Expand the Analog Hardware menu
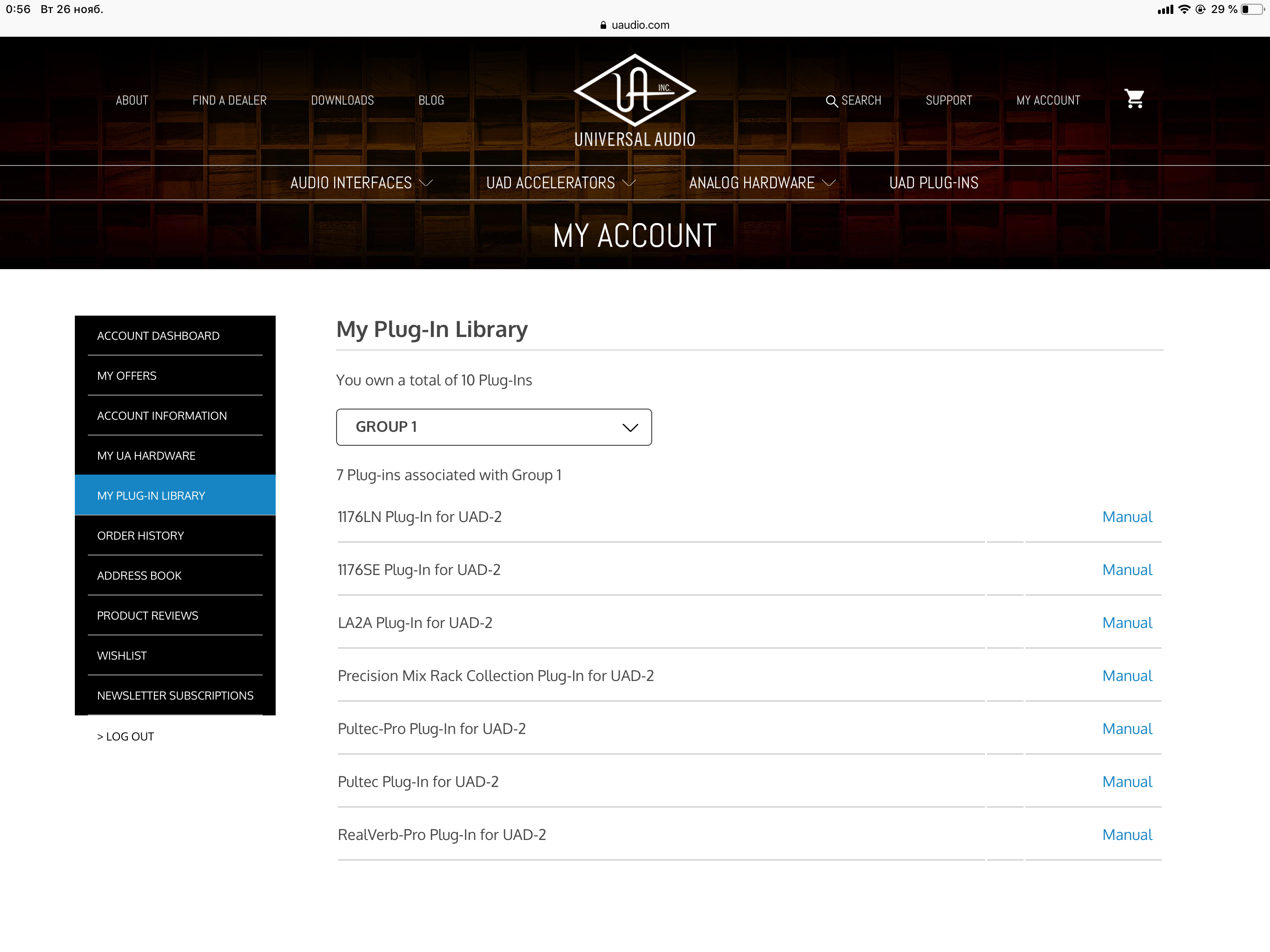 (762, 183)
